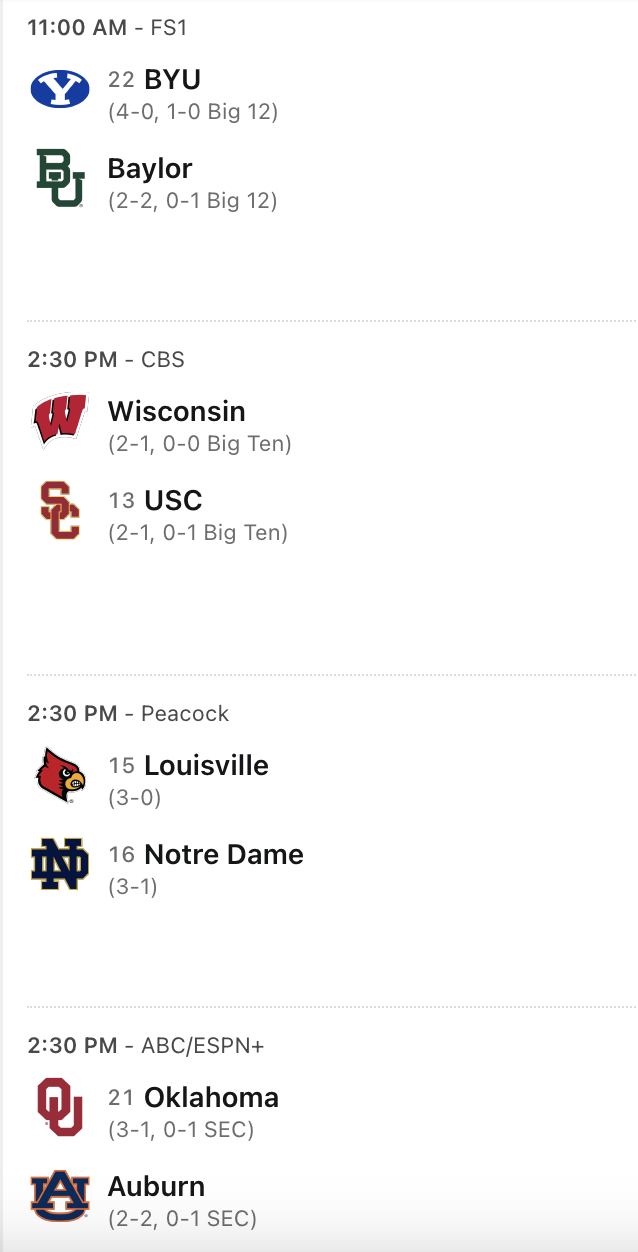Click the Wisconsin W logo

pos(60,421)
